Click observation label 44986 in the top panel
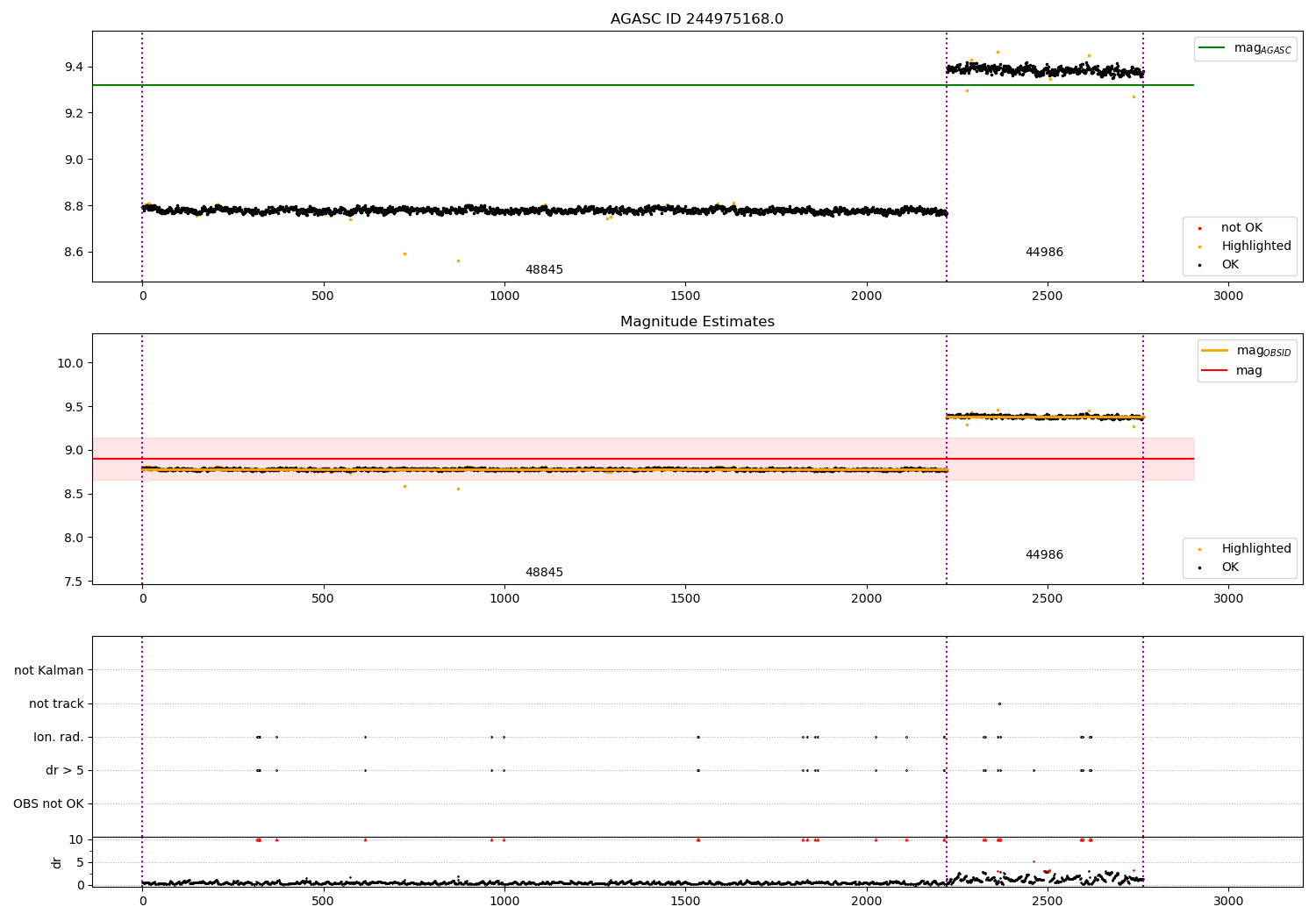 (1044, 253)
